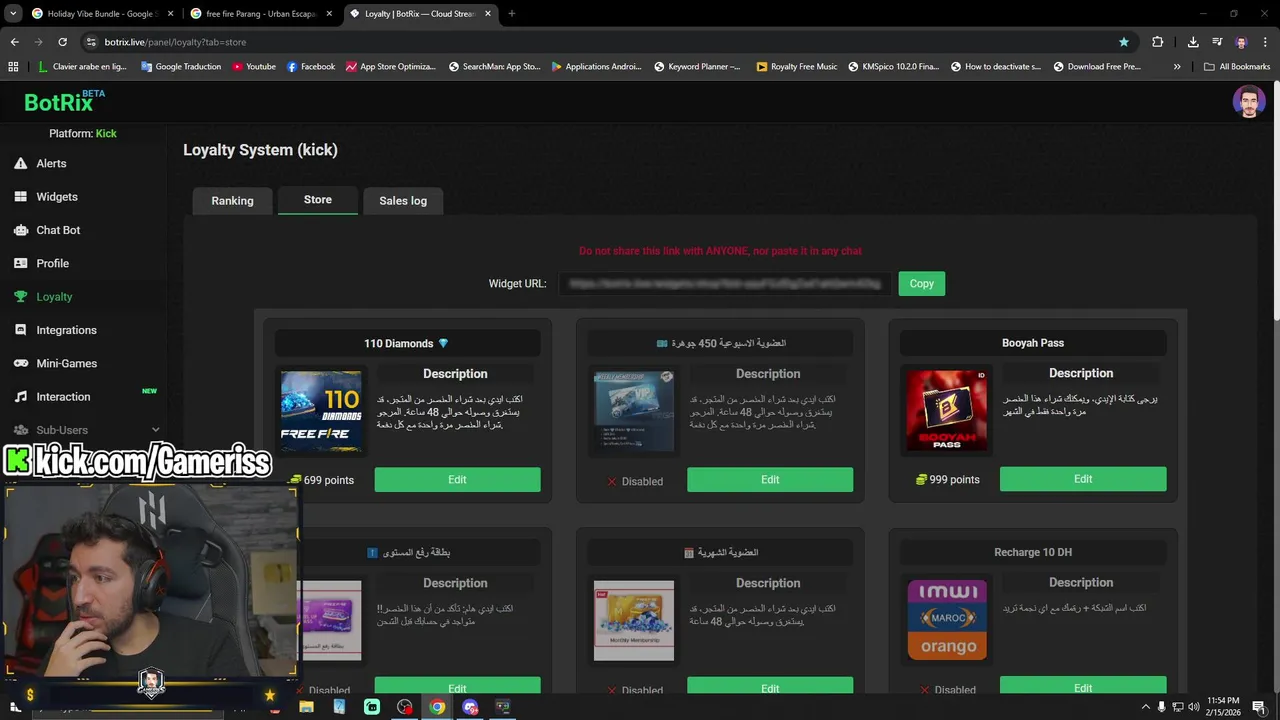Click the 999 points price label

pyautogui.click(x=948, y=480)
